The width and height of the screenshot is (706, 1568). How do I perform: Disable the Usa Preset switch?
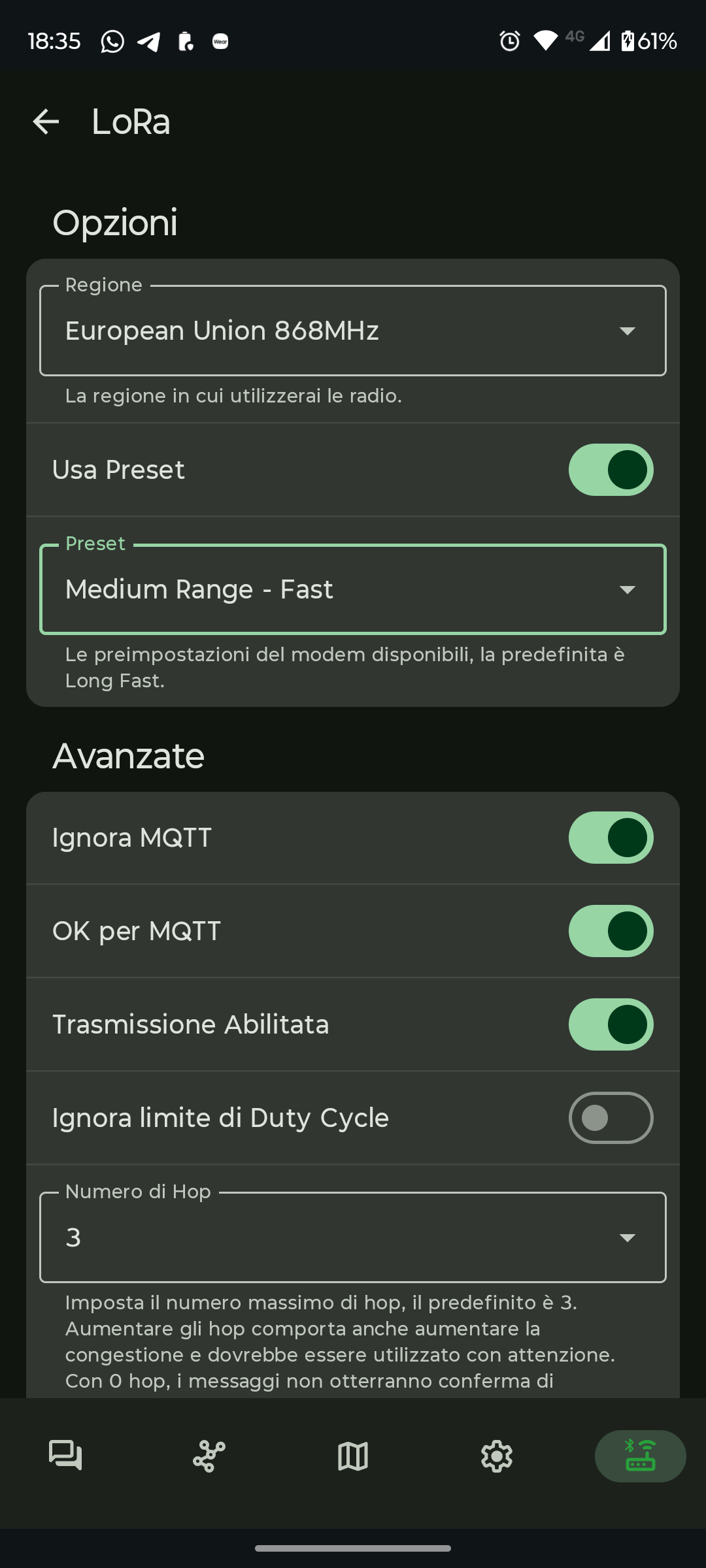point(611,470)
